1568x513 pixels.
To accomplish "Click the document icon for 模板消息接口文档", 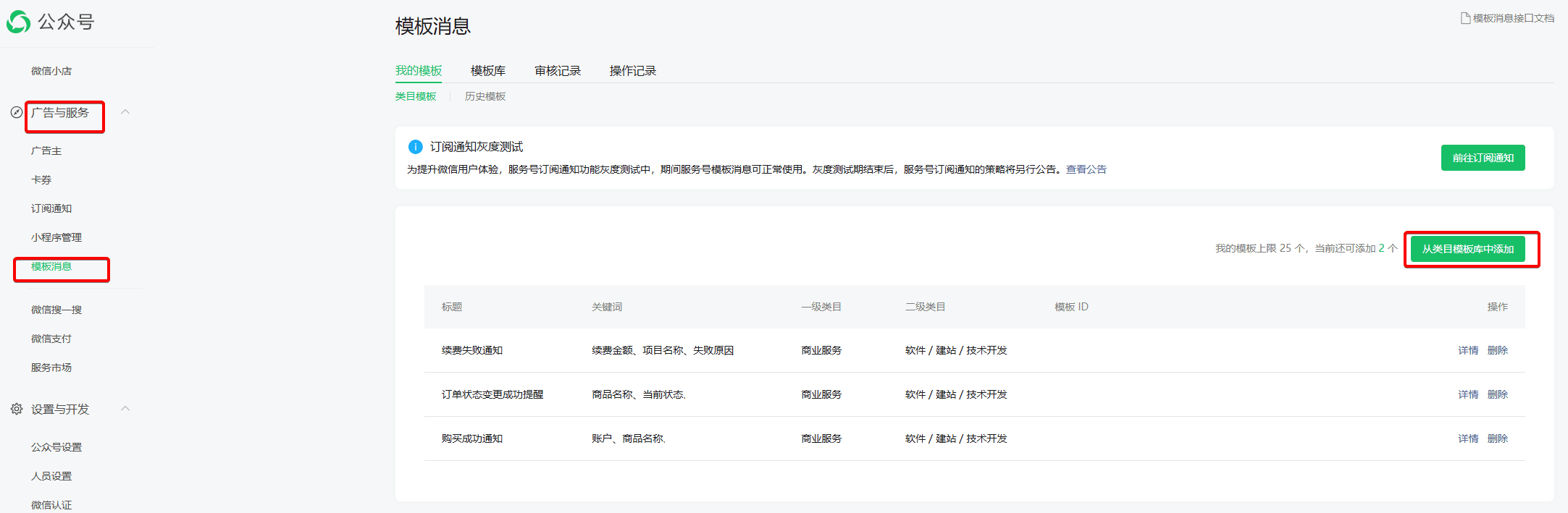I will pyautogui.click(x=1465, y=18).
